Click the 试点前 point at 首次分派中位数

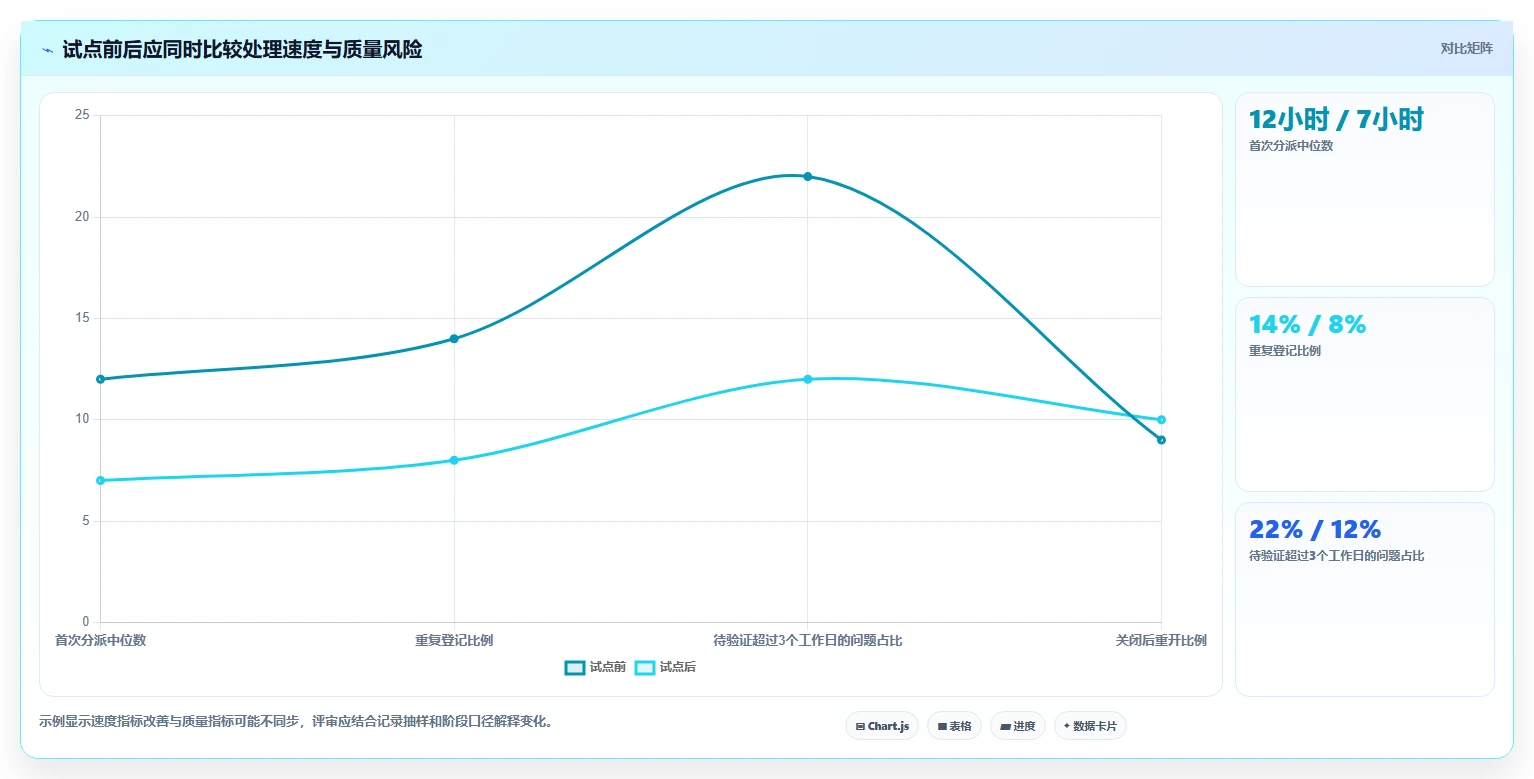point(101,379)
